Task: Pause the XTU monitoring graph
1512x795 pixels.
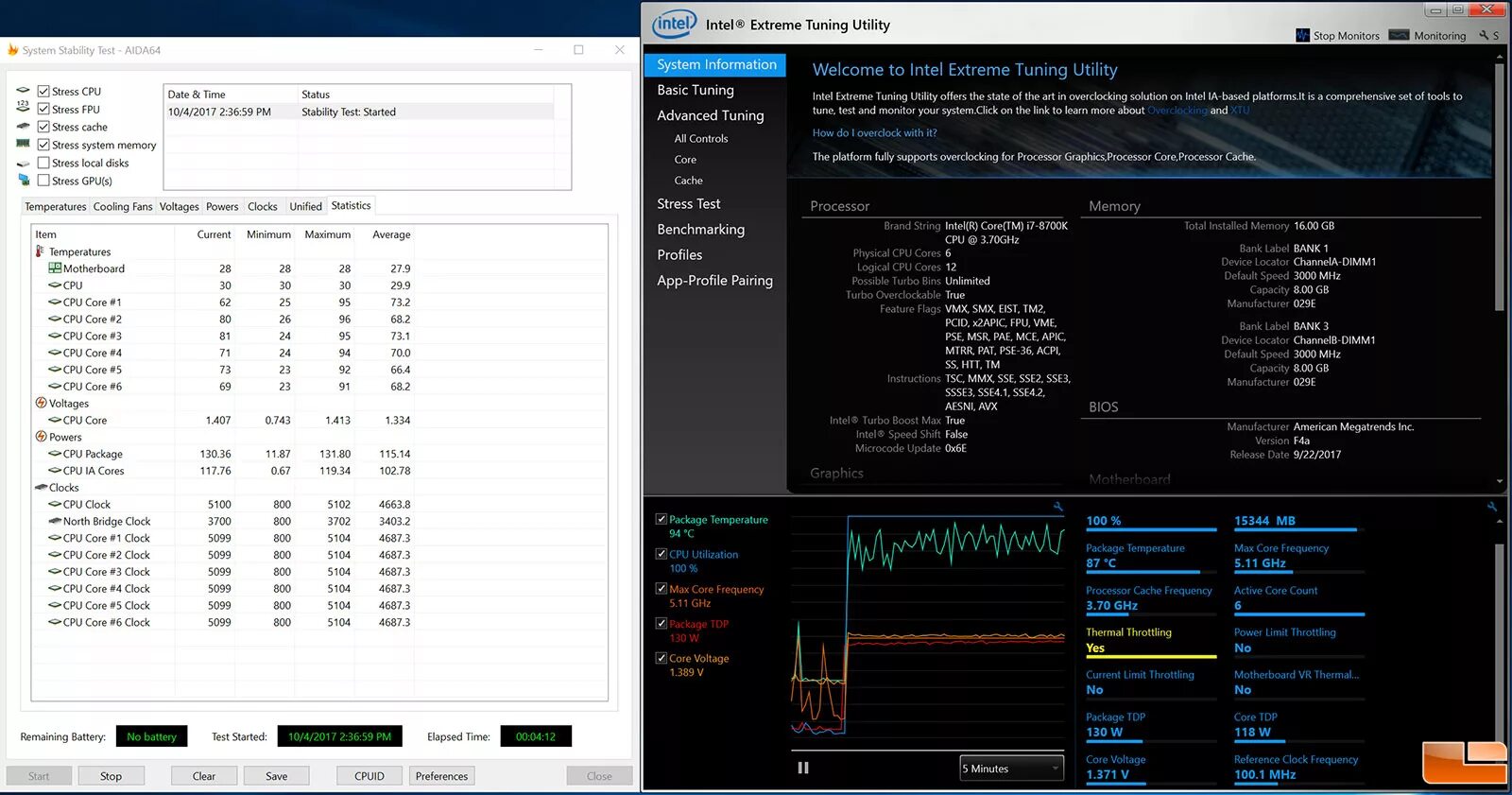Action: [803, 768]
